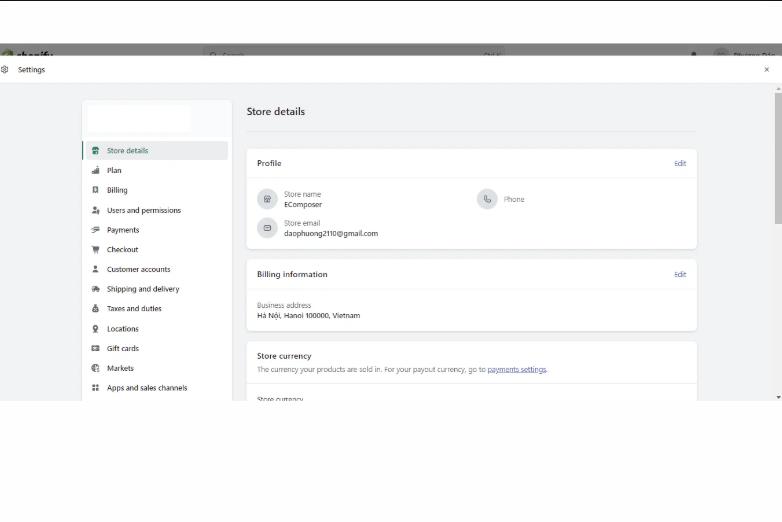Image resolution: width=782 pixels, height=522 pixels.
Task: Close the Settings panel
Action: [x=767, y=70]
